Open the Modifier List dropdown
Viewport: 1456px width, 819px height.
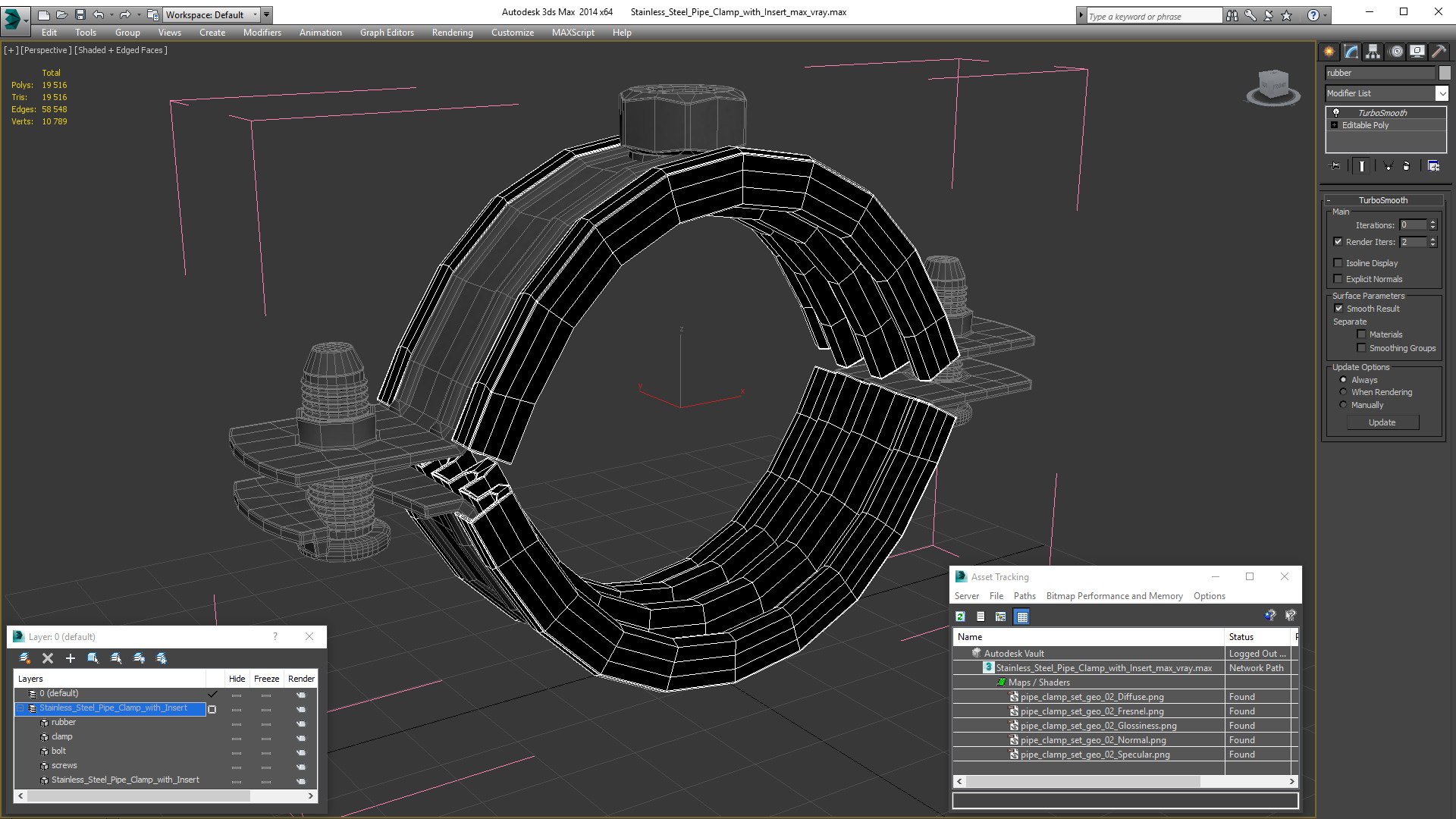point(1442,93)
